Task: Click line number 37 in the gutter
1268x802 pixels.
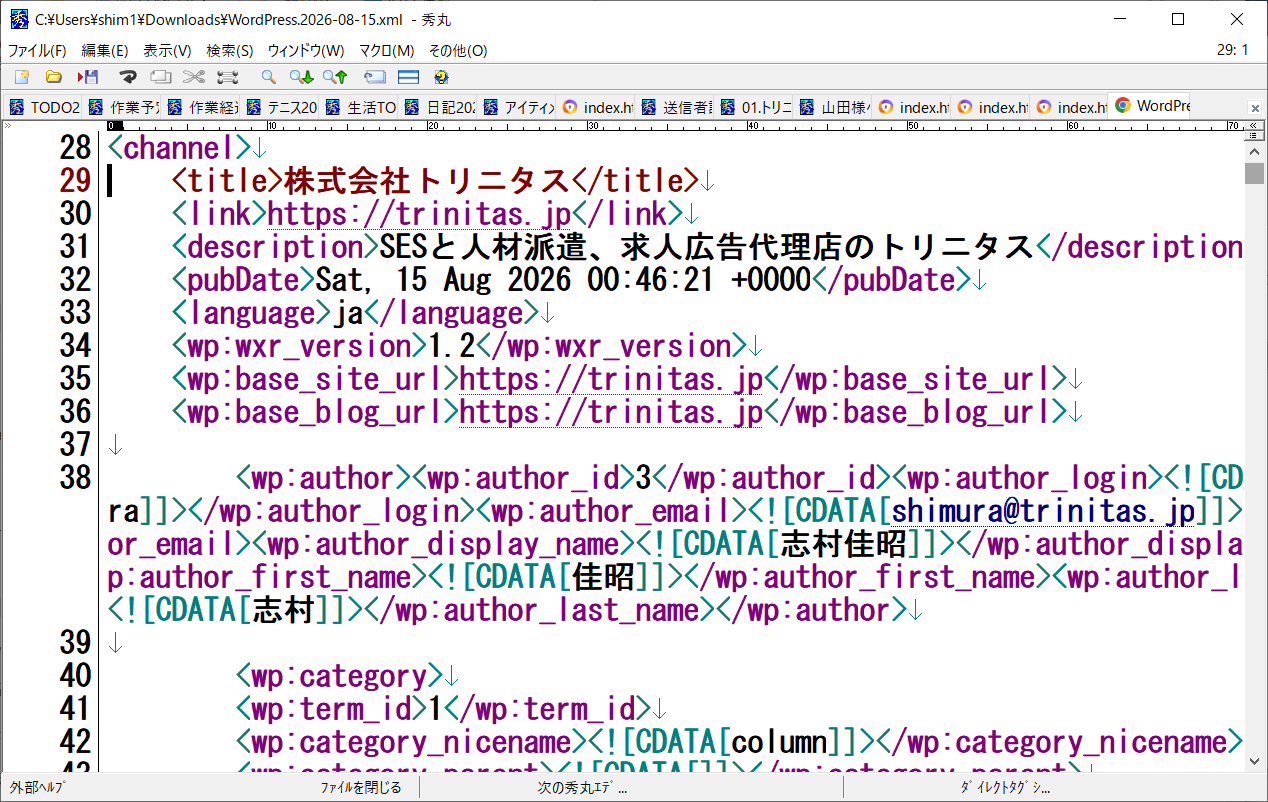Action: (75, 444)
